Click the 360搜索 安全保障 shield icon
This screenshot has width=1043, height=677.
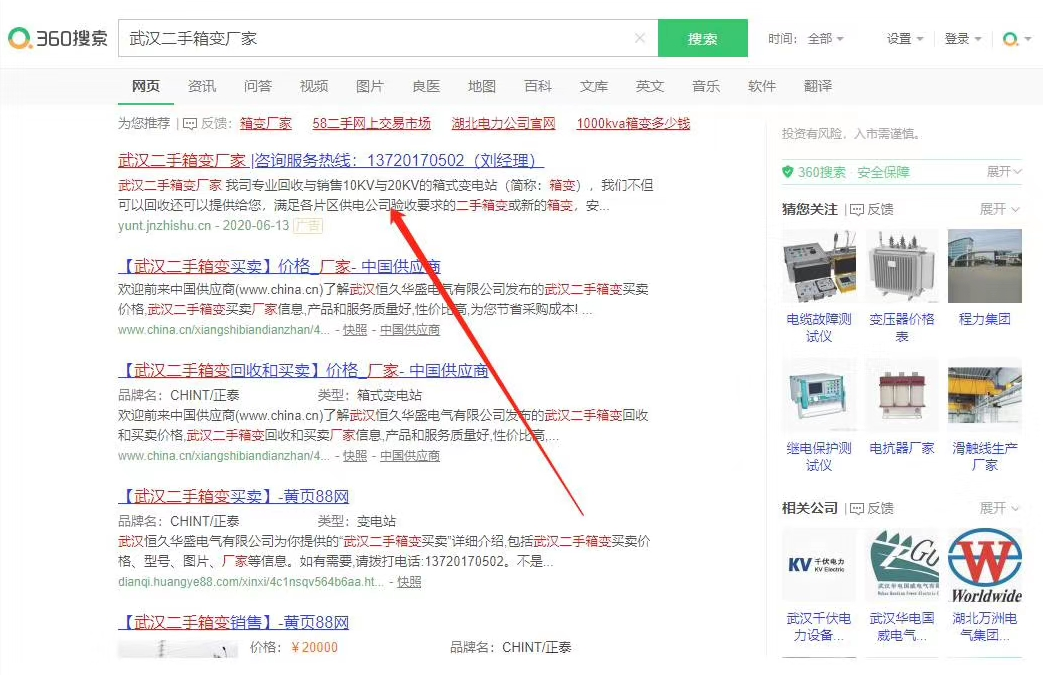pos(788,172)
